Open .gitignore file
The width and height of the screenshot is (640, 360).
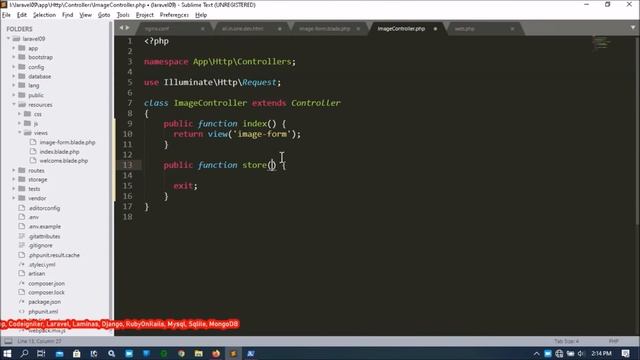pyautogui.click(x=40, y=245)
